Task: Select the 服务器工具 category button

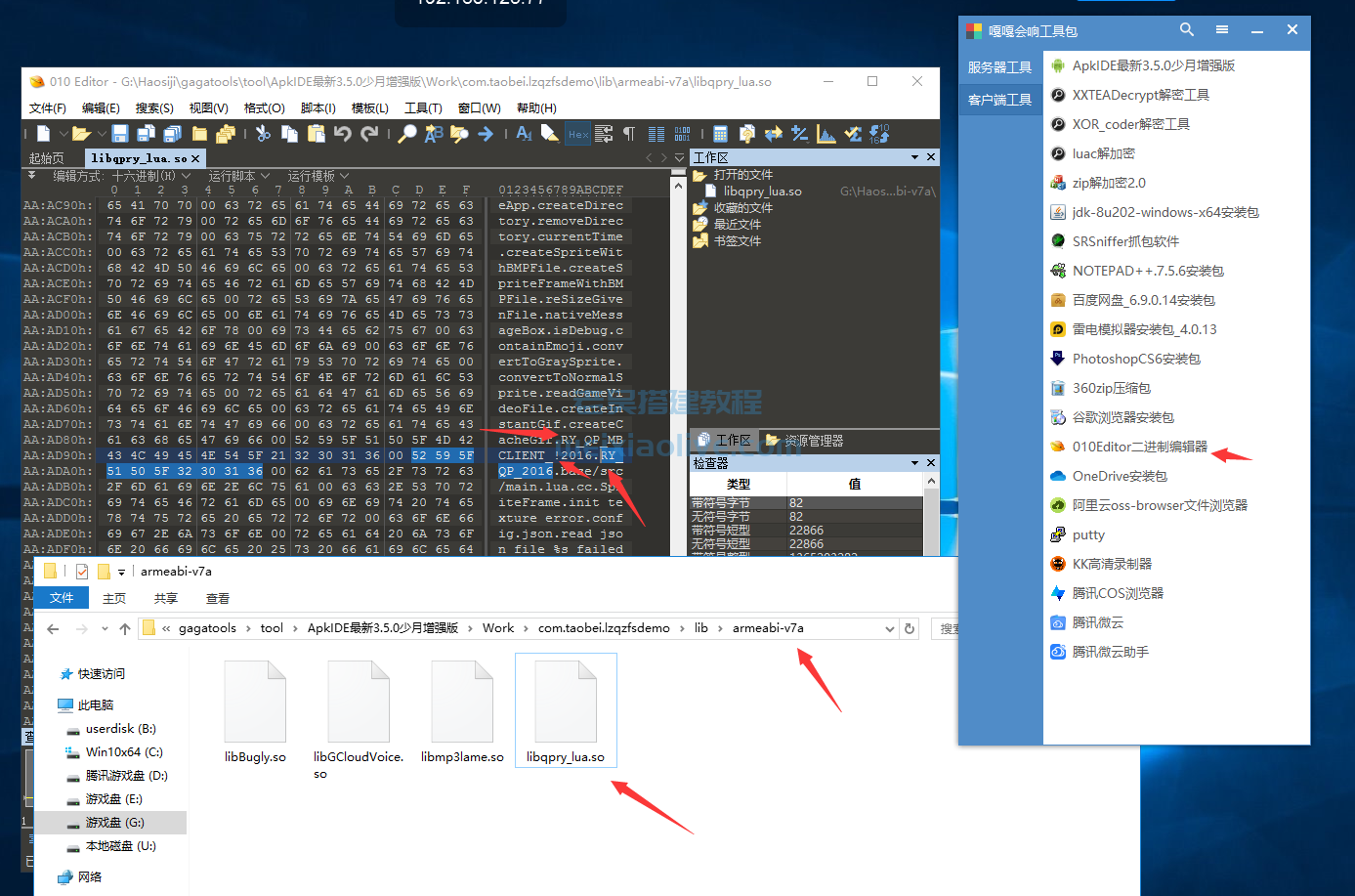Action: pyautogui.click(x=999, y=67)
